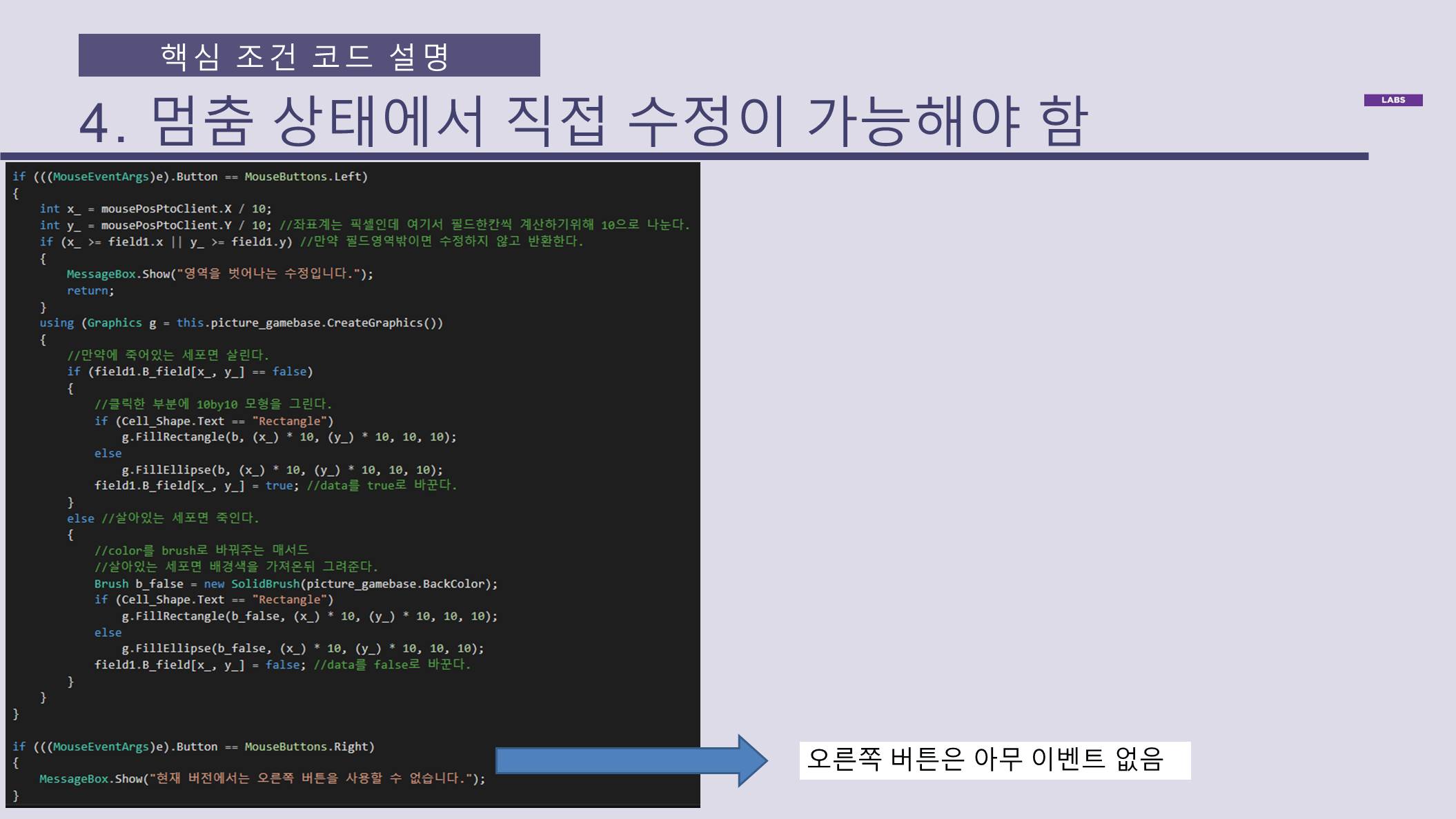
Task: Click the '영역을 벗어나는 수정입니다' MessageBox line
Action: 219,274
